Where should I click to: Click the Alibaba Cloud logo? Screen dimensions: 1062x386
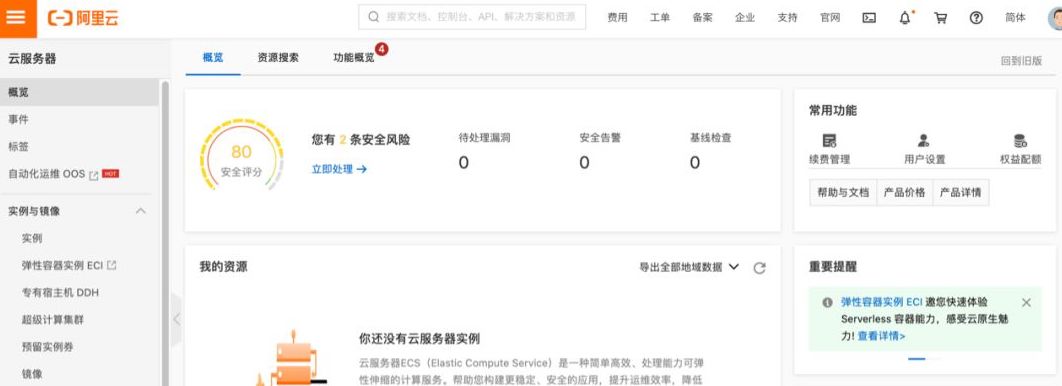(x=83, y=18)
